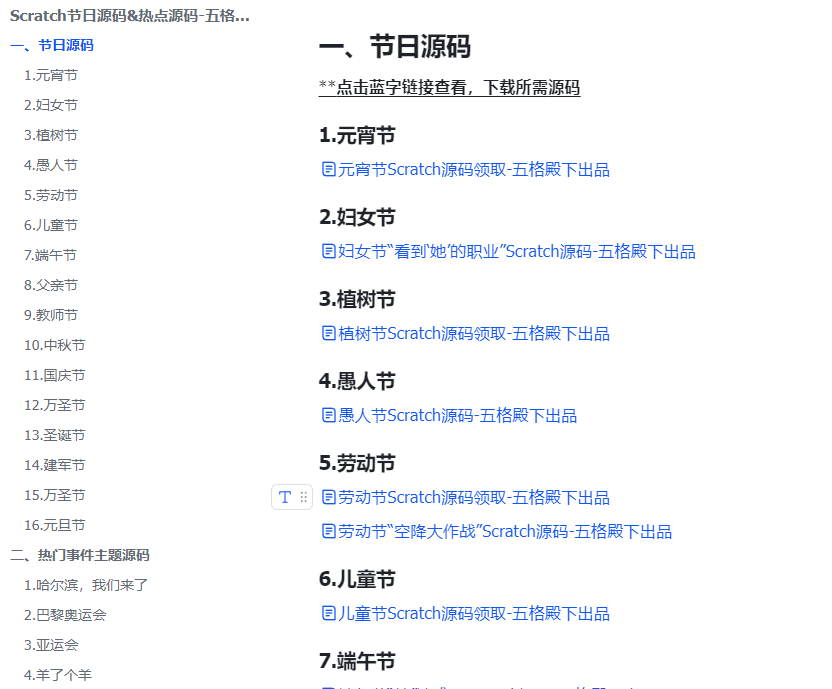The width and height of the screenshot is (832, 689).
Task: Jump to 11.国庆节 in outline
Action: [55, 375]
